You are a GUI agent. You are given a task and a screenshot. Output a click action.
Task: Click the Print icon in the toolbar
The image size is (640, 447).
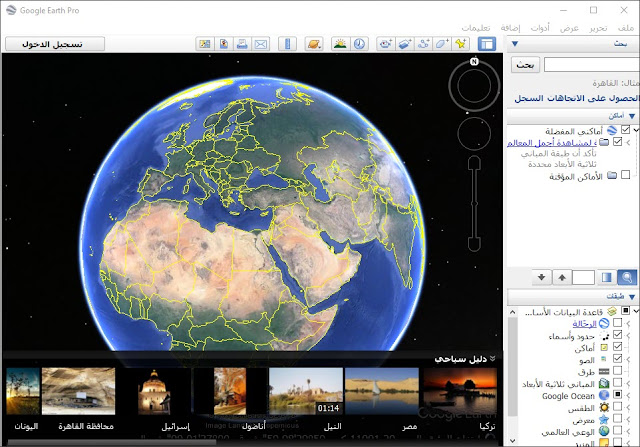242,44
